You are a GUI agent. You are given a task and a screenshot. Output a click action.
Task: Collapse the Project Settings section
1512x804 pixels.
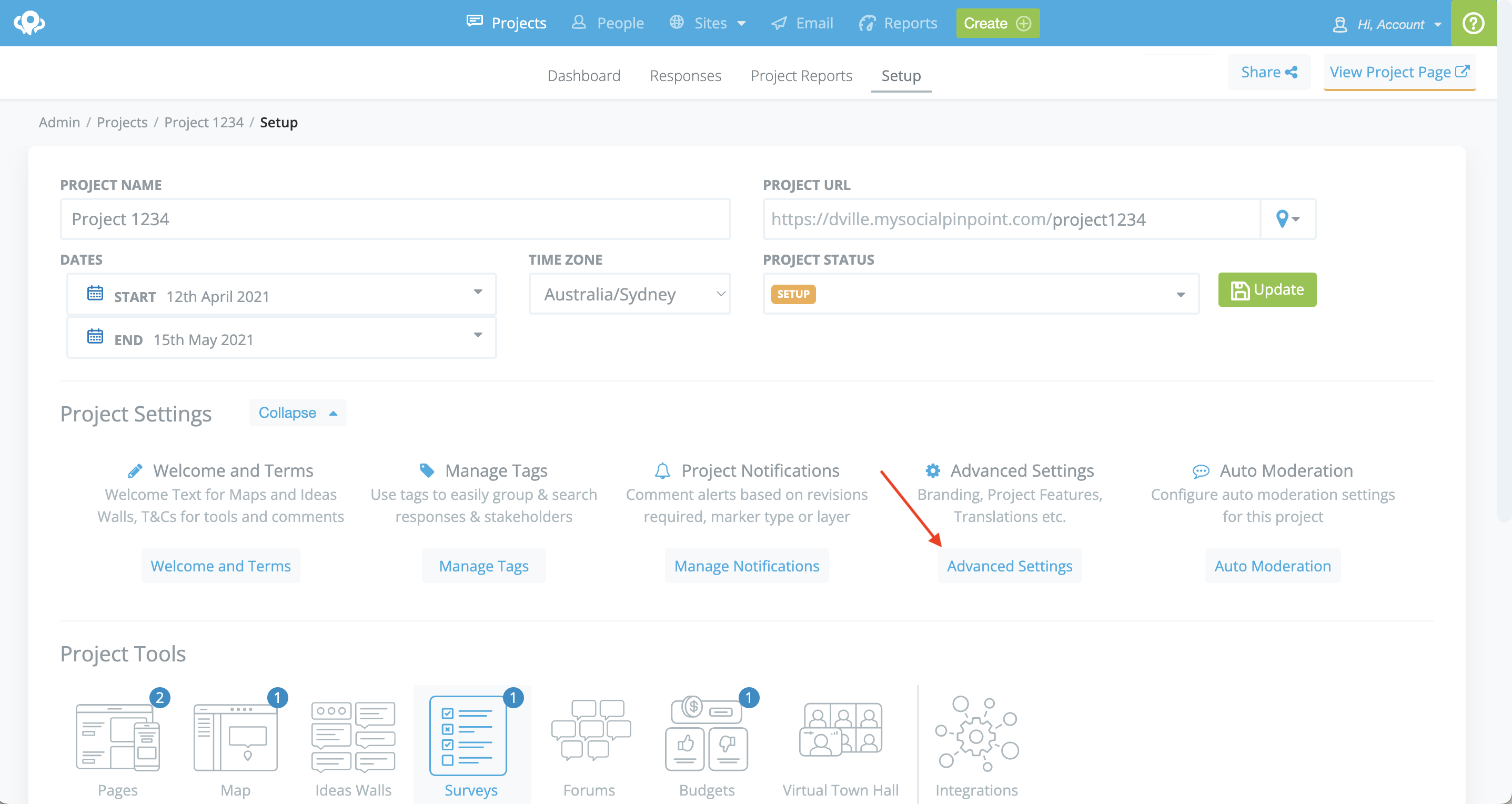tap(298, 413)
